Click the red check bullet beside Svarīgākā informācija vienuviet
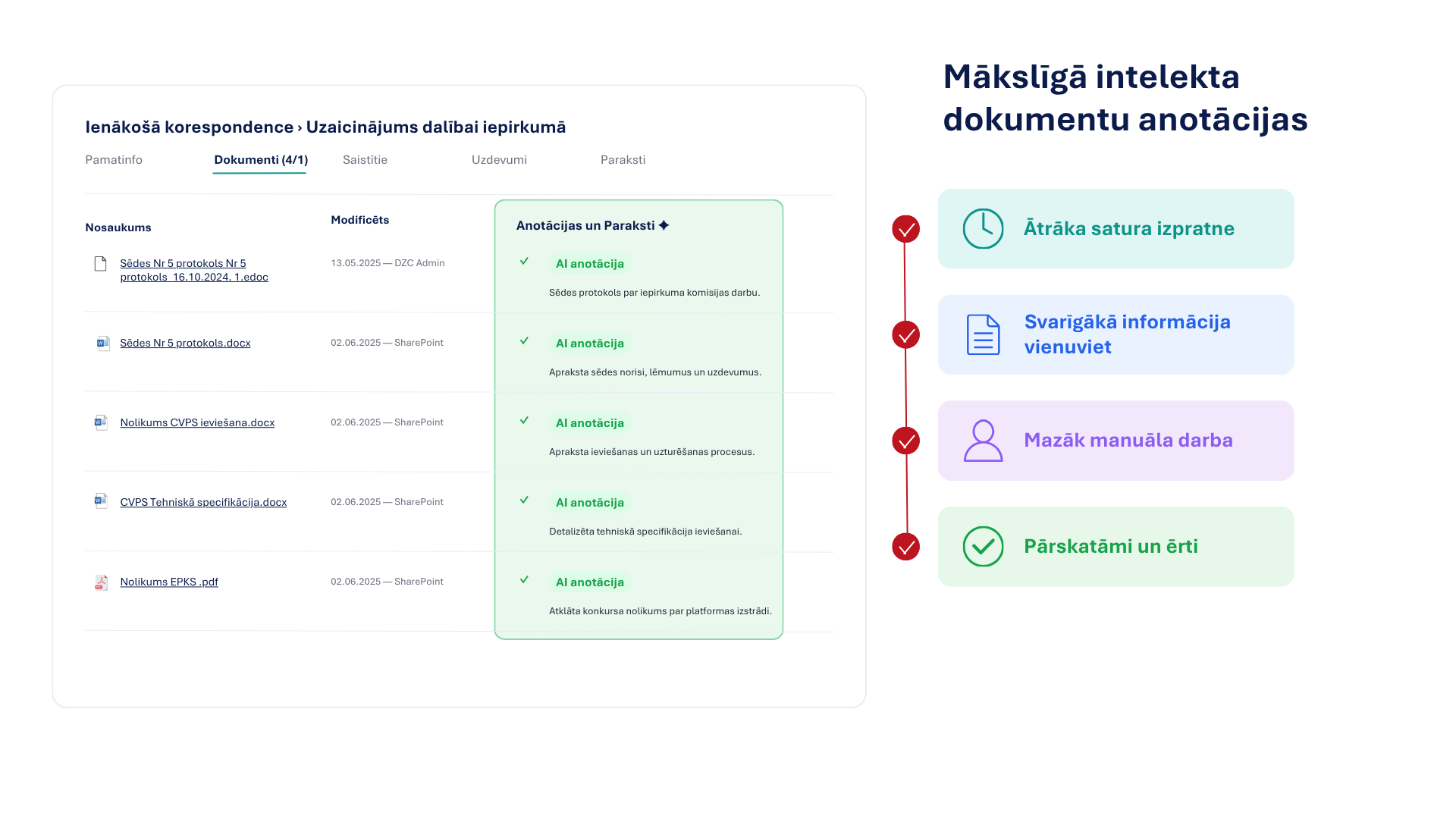Screen dimensions: 1456x819 tap(905, 334)
